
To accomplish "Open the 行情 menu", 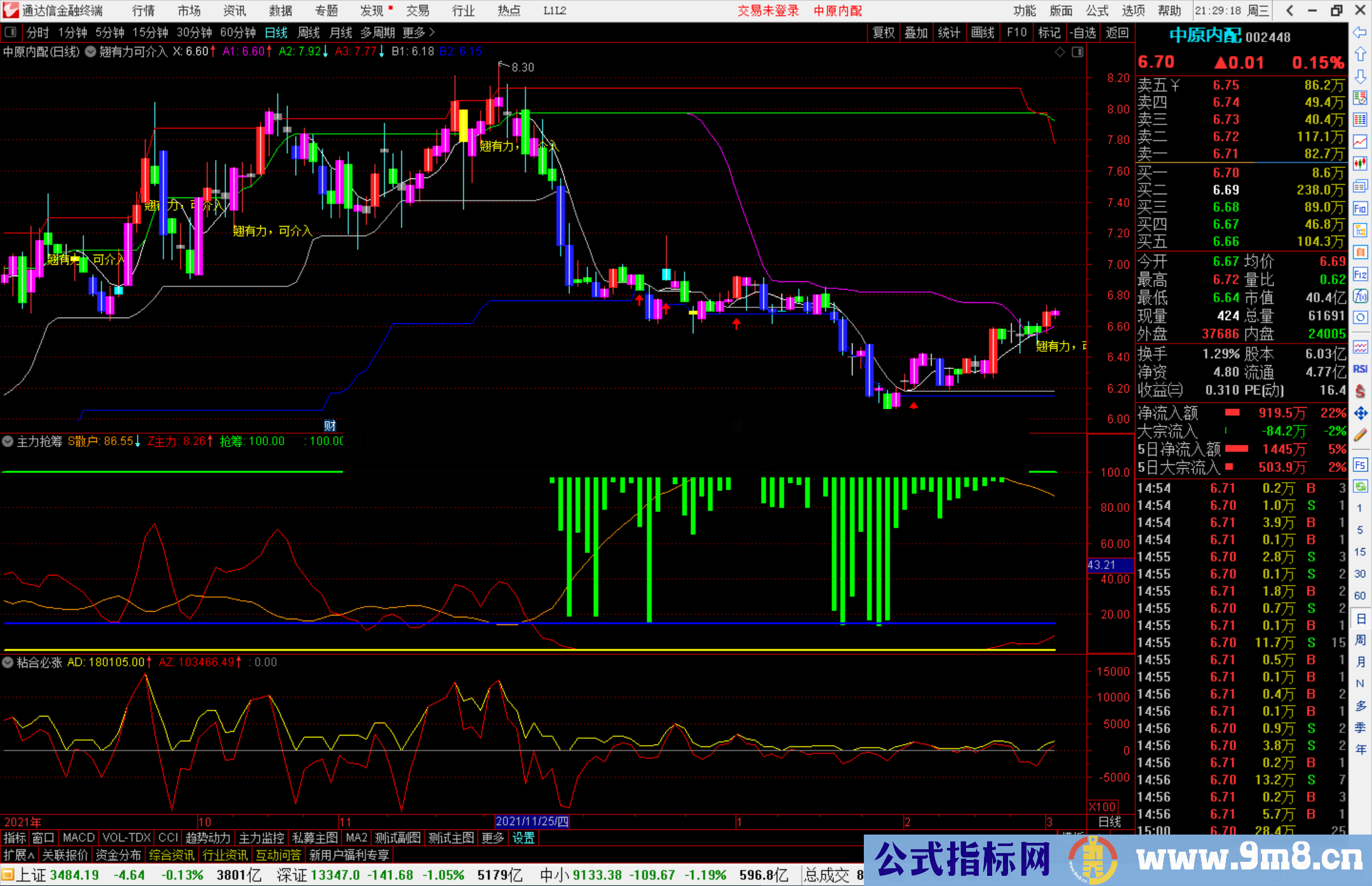I will pyautogui.click(x=144, y=11).
